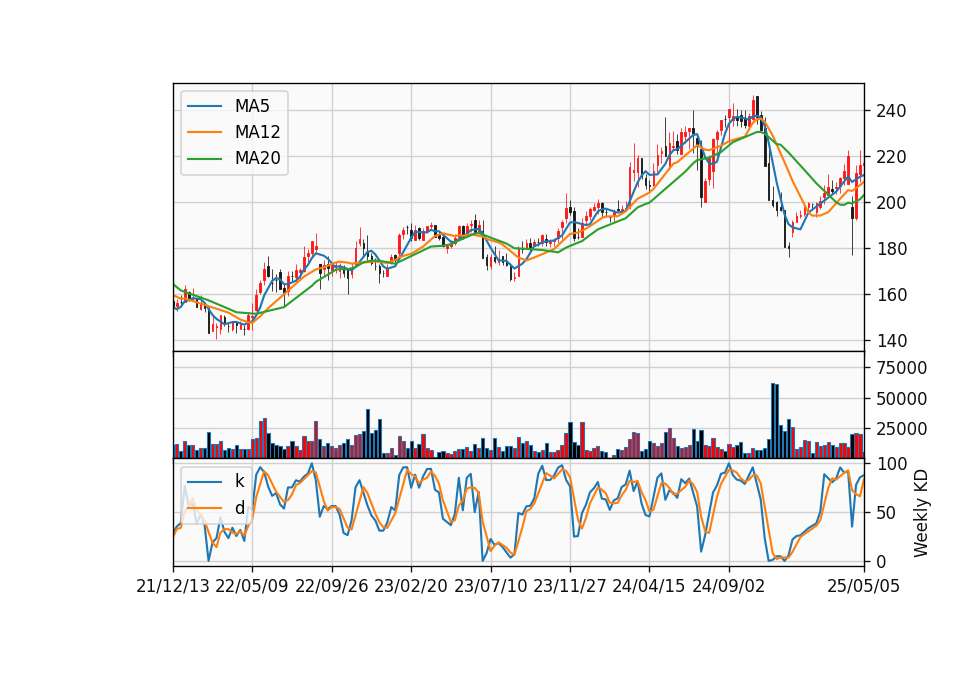
Task: Click the 140 price axis label
Action: coord(891,341)
